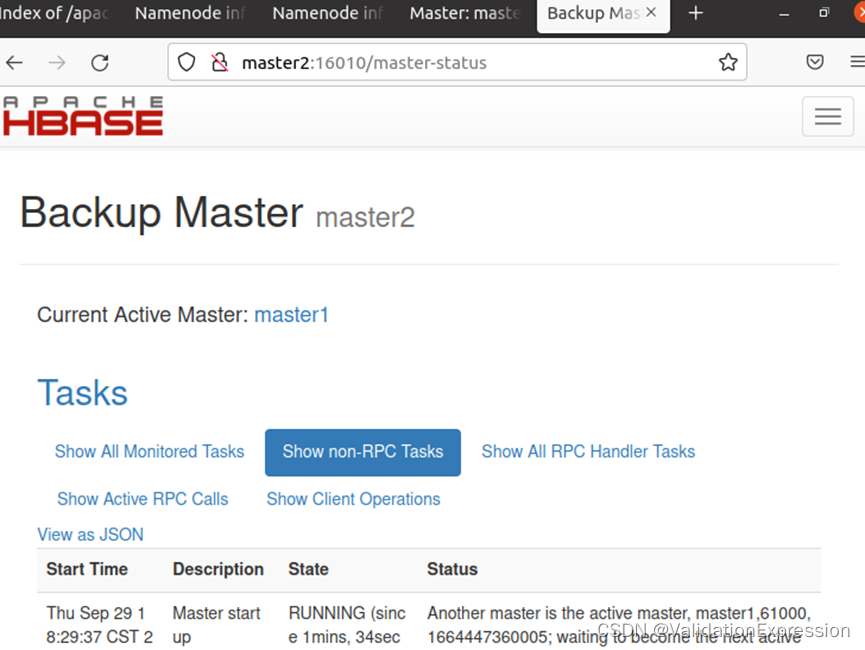Click the RUNNING state cell
This screenshot has width=865, height=650.
click(x=347, y=624)
